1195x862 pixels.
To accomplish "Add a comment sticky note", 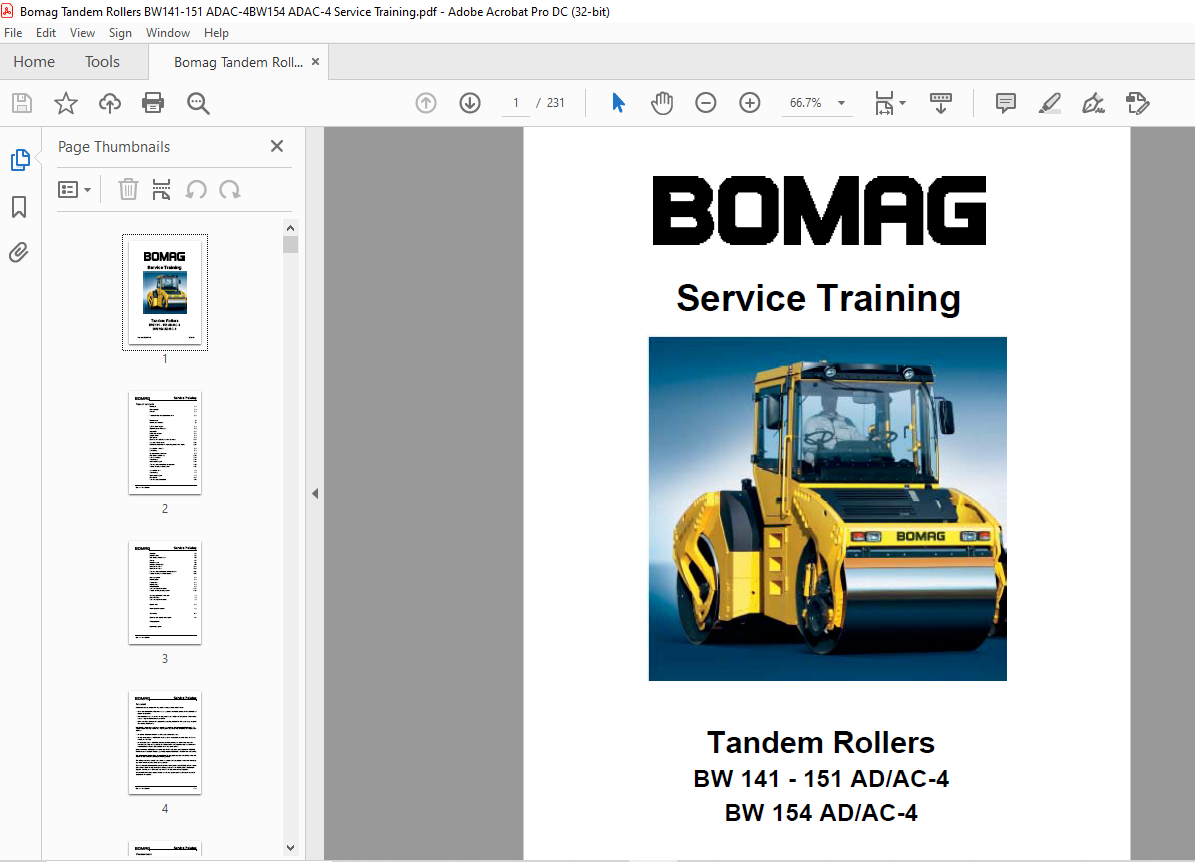I will (1006, 103).
